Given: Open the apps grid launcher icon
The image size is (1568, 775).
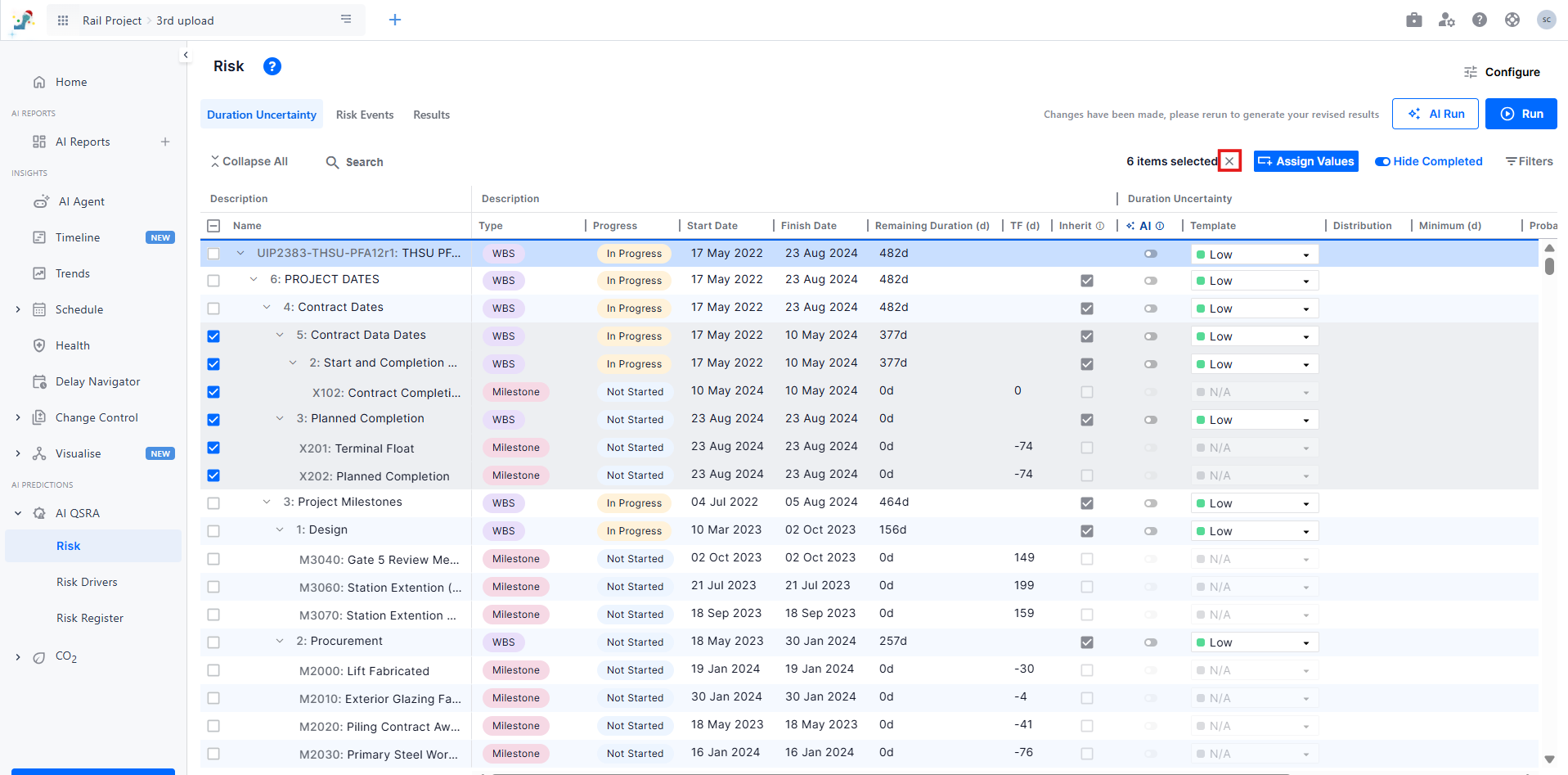Looking at the screenshot, I should coord(63,20).
